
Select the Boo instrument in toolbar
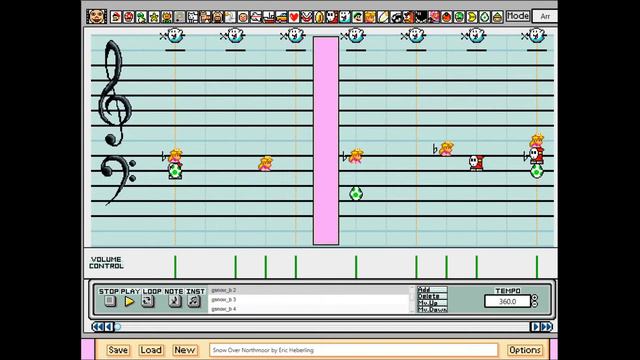coord(345,17)
